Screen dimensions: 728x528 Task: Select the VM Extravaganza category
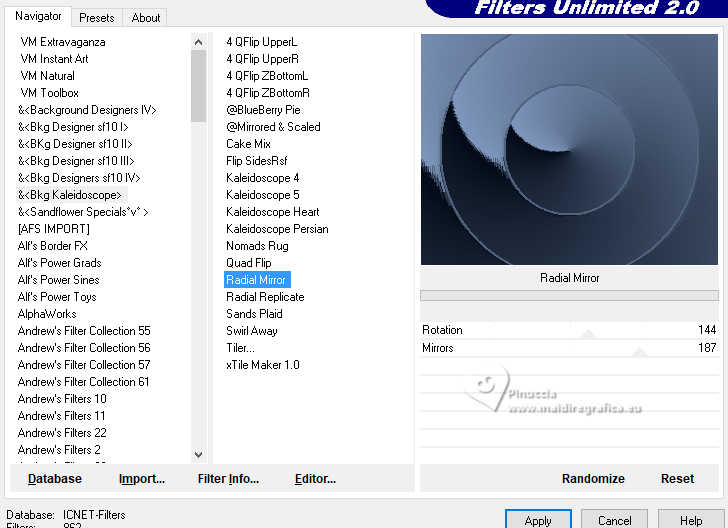click(63, 42)
